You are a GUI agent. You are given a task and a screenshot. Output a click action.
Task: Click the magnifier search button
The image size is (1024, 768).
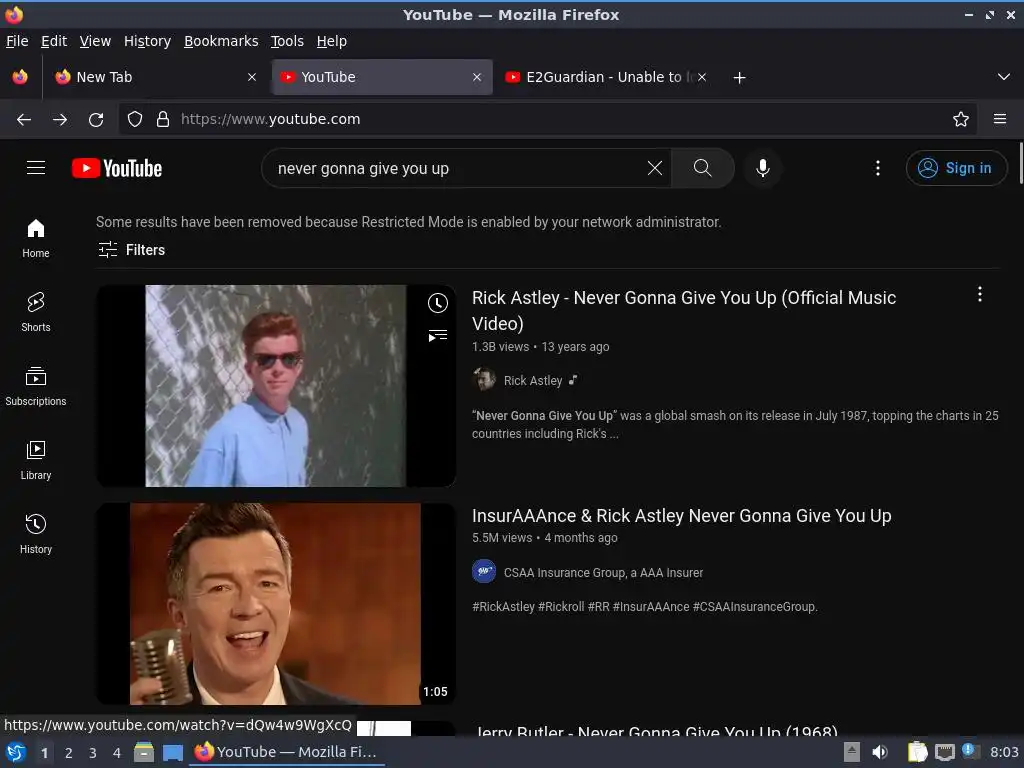pos(703,168)
